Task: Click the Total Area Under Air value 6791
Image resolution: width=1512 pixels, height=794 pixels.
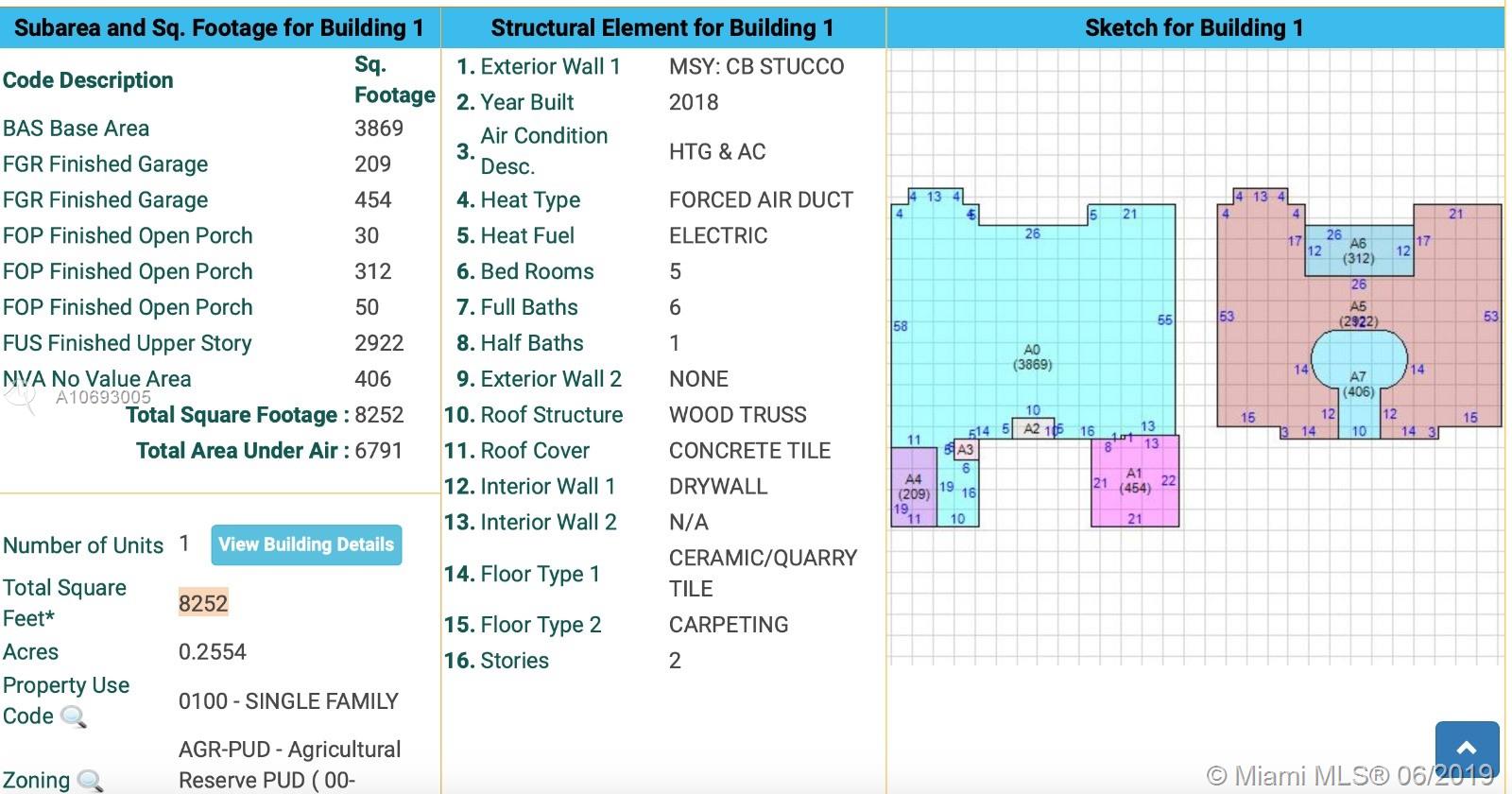Action: (379, 451)
